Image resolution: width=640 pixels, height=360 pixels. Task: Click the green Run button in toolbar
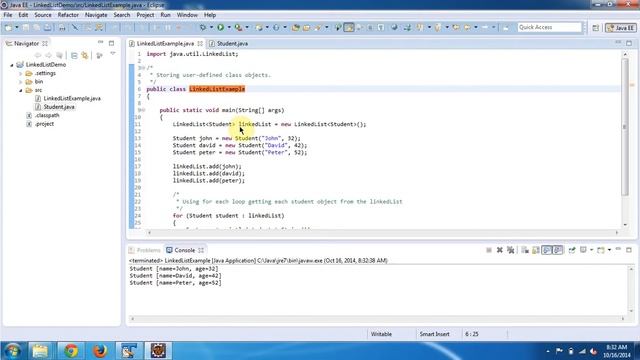pos(220,27)
